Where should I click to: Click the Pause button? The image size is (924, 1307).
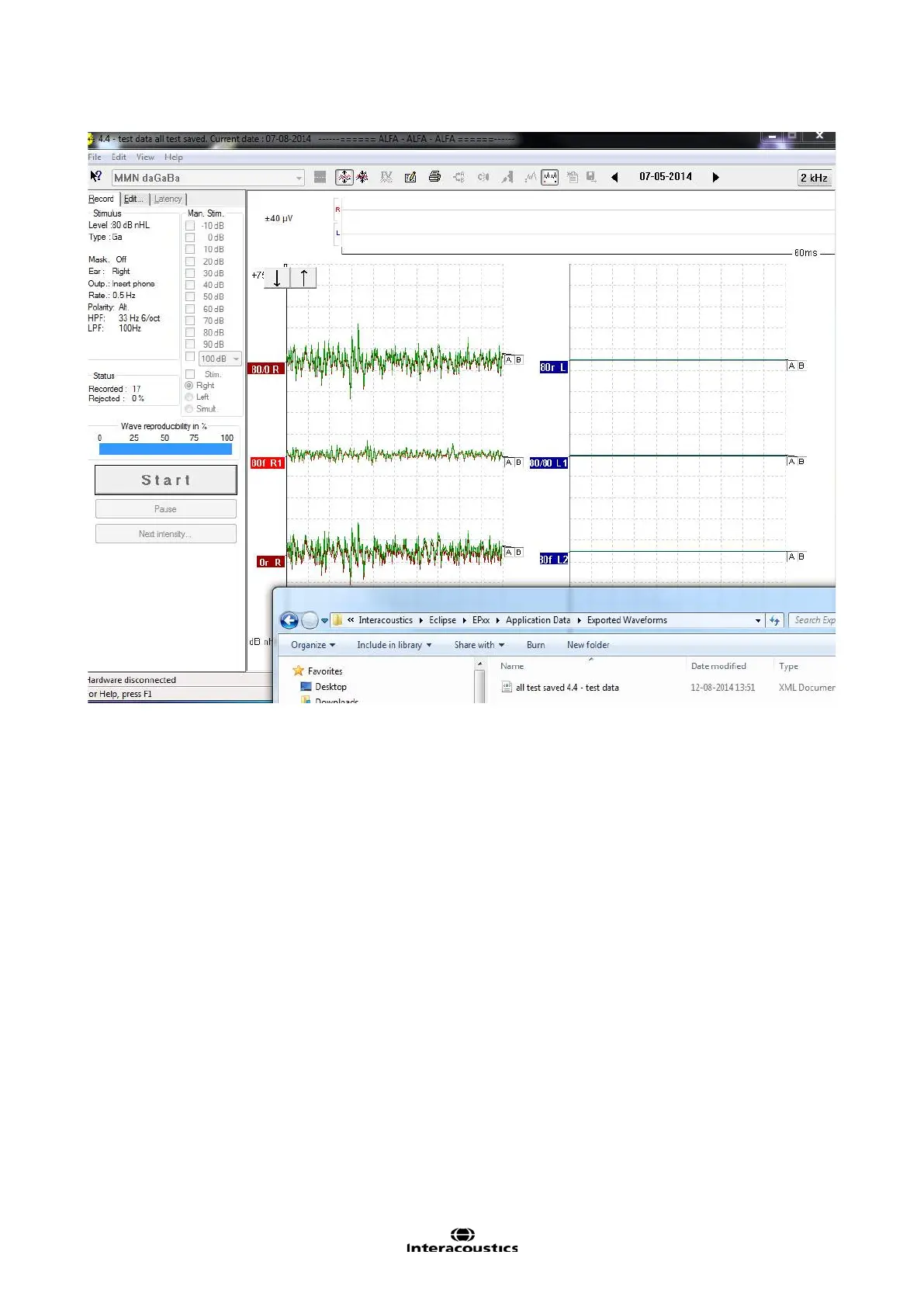166,509
